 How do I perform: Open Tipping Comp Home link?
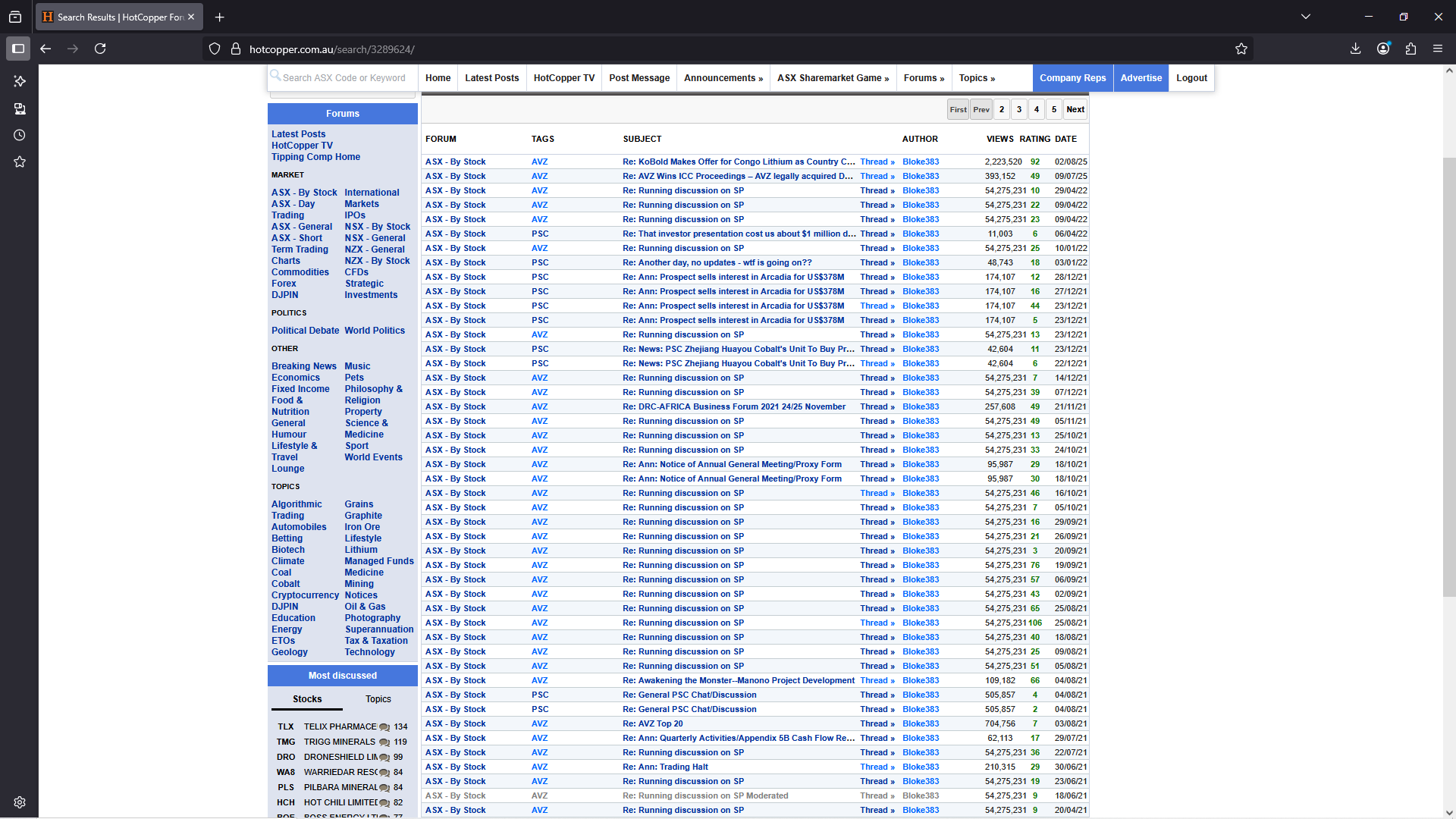tap(315, 157)
